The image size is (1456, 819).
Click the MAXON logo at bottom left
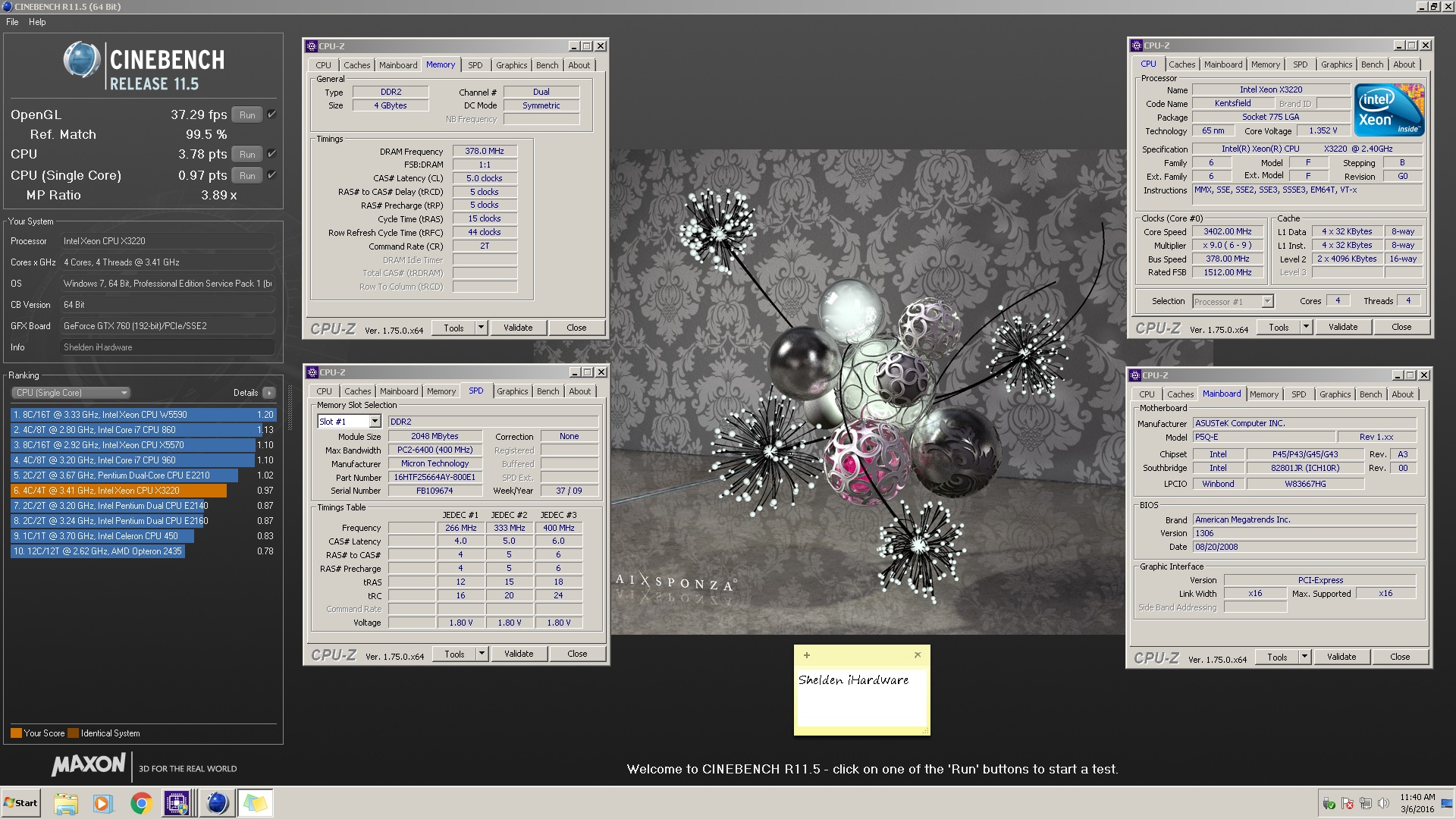(x=88, y=765)
